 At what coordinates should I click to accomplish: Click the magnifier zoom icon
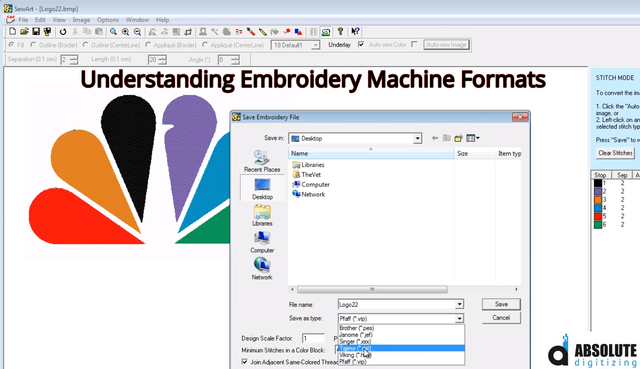(x=113, y=31)
